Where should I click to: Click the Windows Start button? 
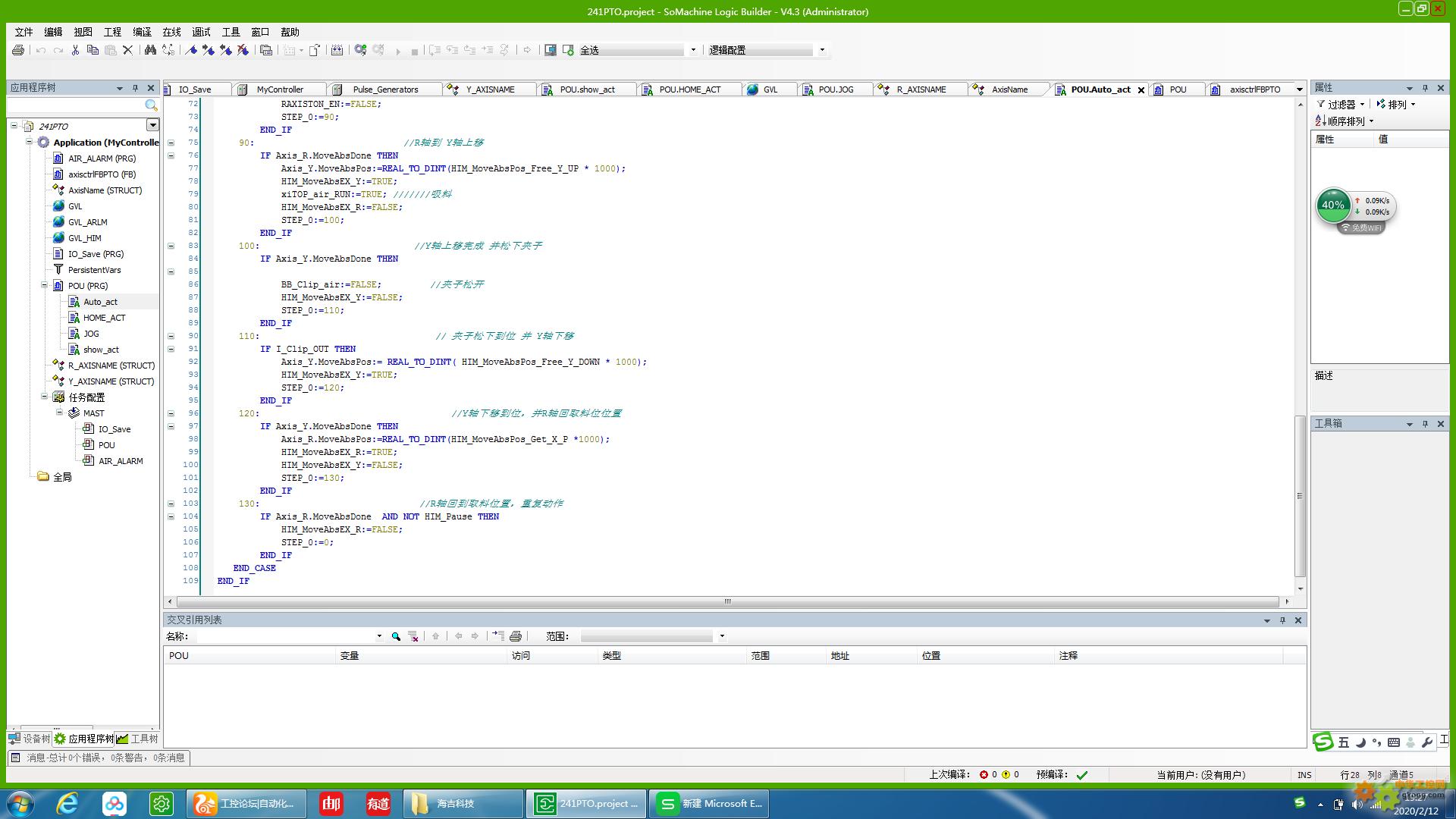pyautogui.click(x=20, y=804)
